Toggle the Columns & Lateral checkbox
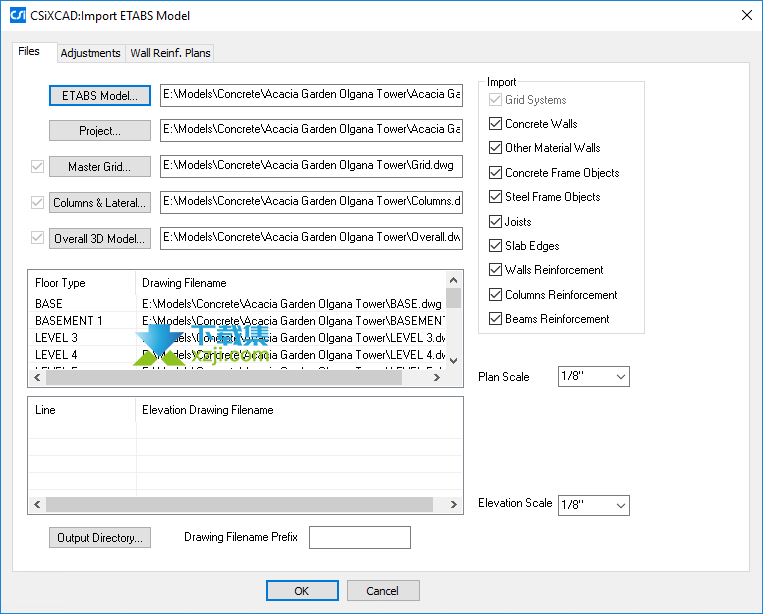This screenshot has height=614, width=763. pos(37,202)
